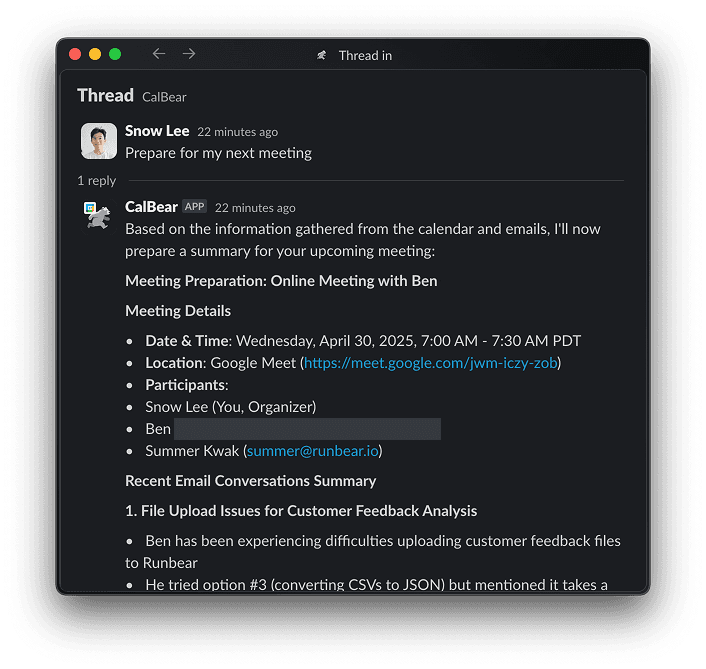706x669 pixels.
Task: Click the CalBear app avatar icon
Action: click(x=98, y=214)
